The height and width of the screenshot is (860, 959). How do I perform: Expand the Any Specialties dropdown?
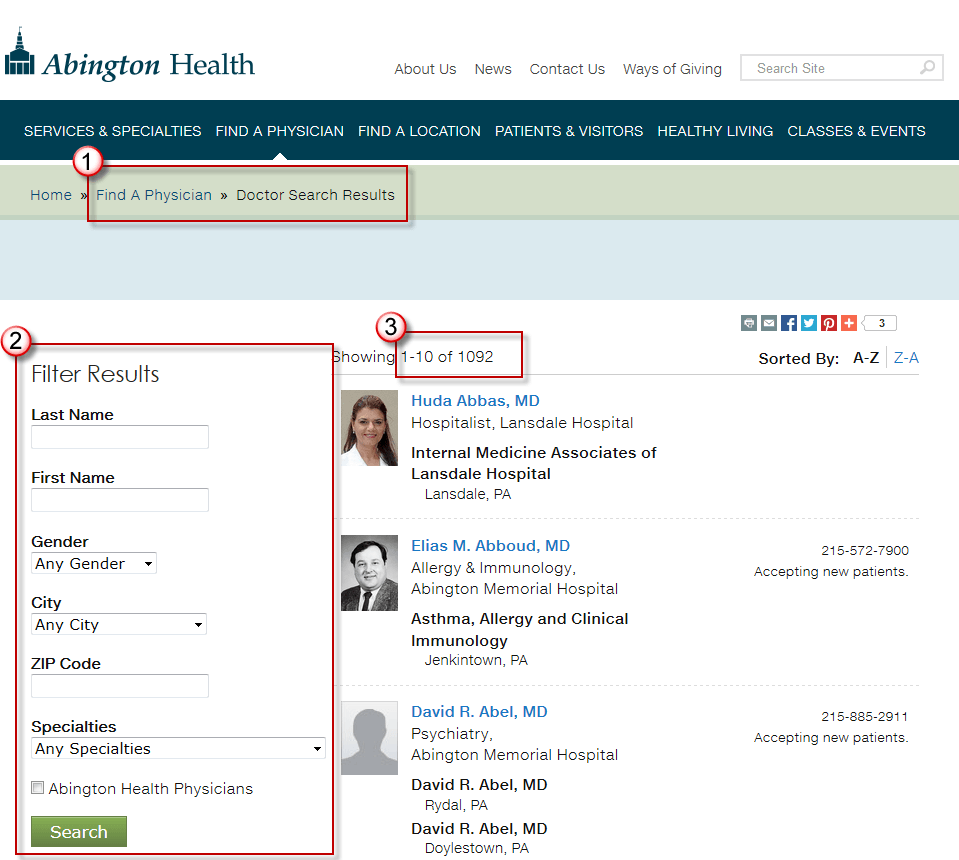coord(178,749)
